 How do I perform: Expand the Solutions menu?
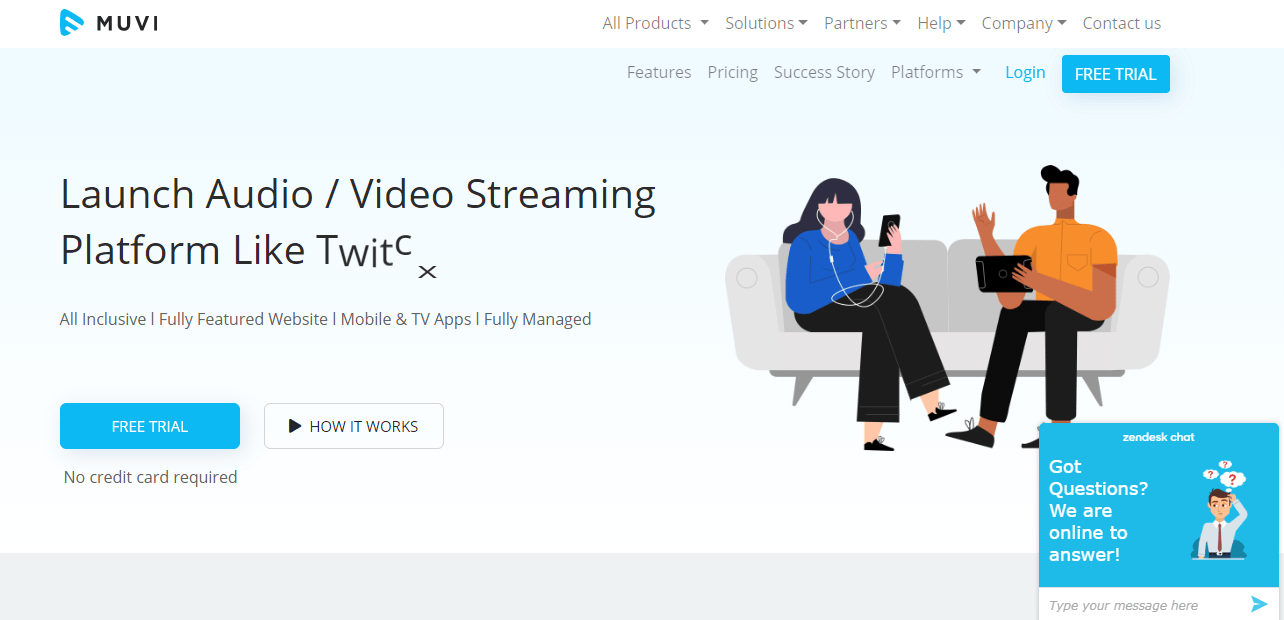(x=766, y=23)
